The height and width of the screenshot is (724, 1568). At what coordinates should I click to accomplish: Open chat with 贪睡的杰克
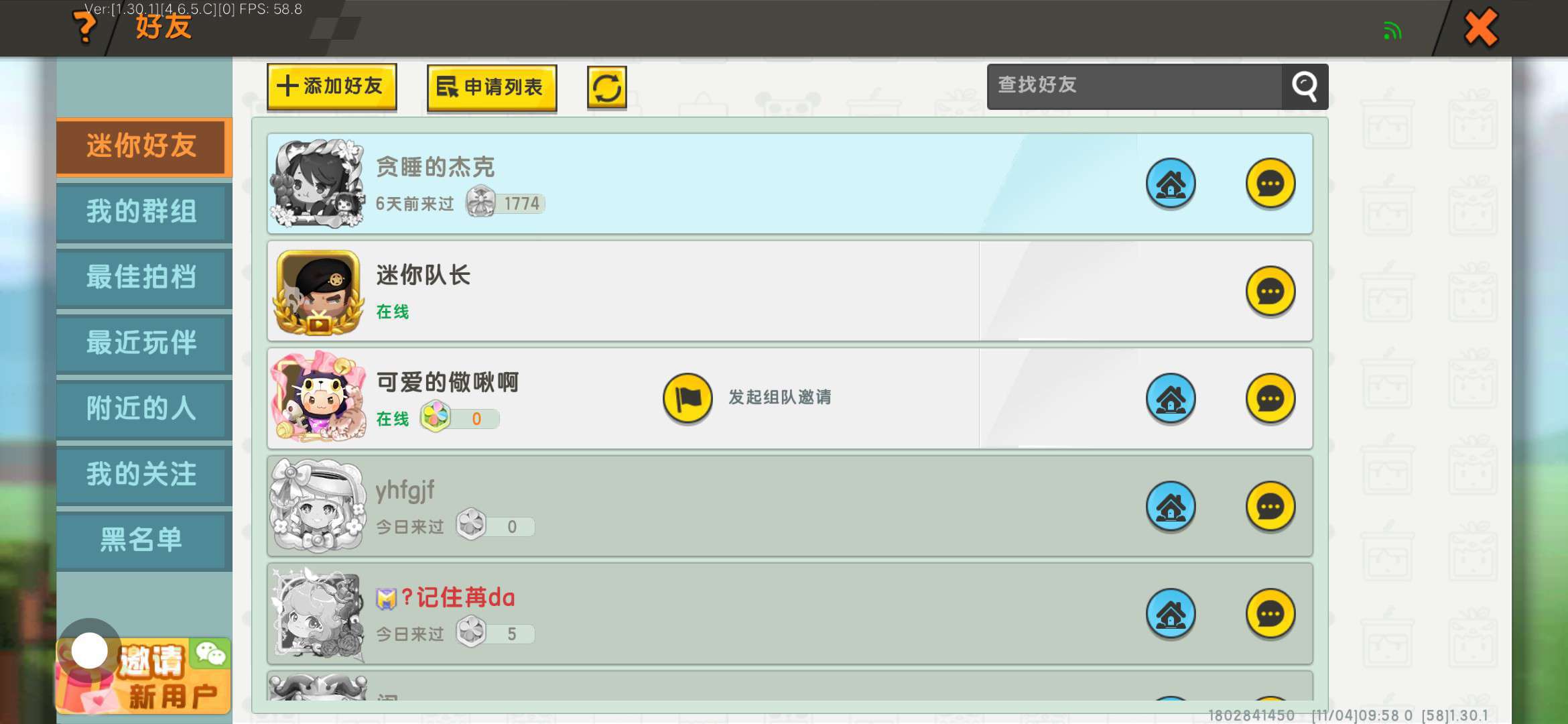[1270, 184]
